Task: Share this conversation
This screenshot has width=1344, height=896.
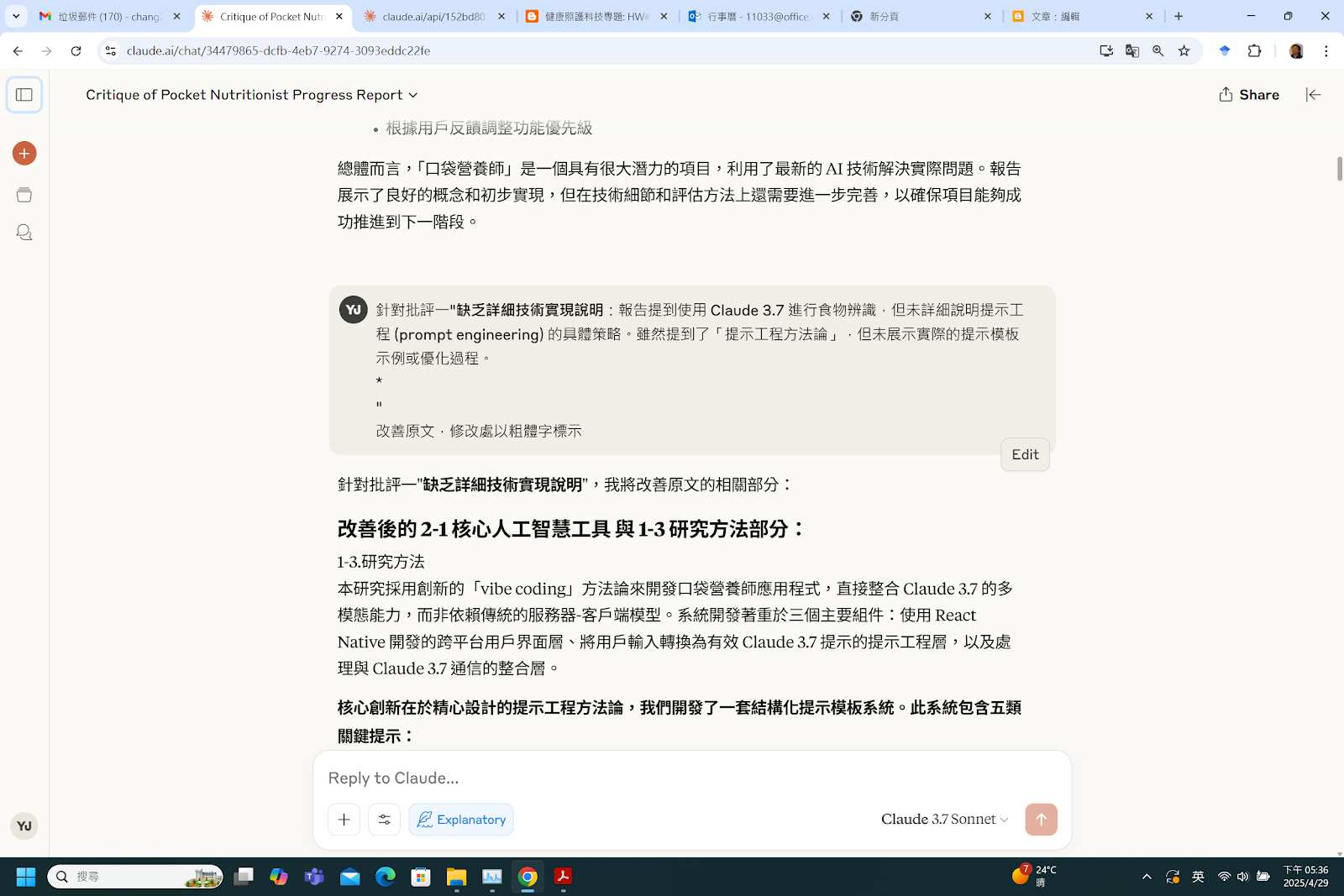Action: point(1249,95)
